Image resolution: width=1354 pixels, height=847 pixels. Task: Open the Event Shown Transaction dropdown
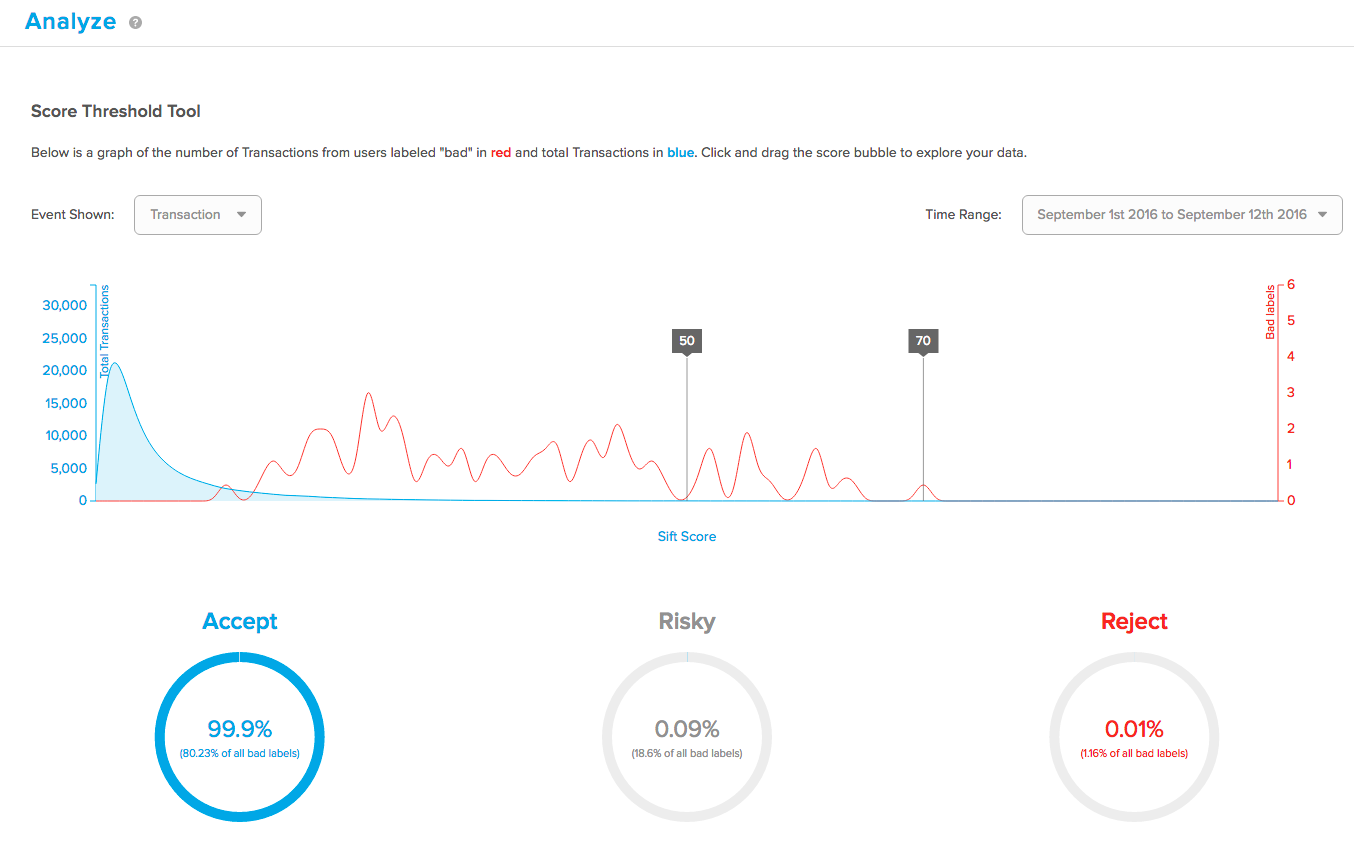point(198,215)
